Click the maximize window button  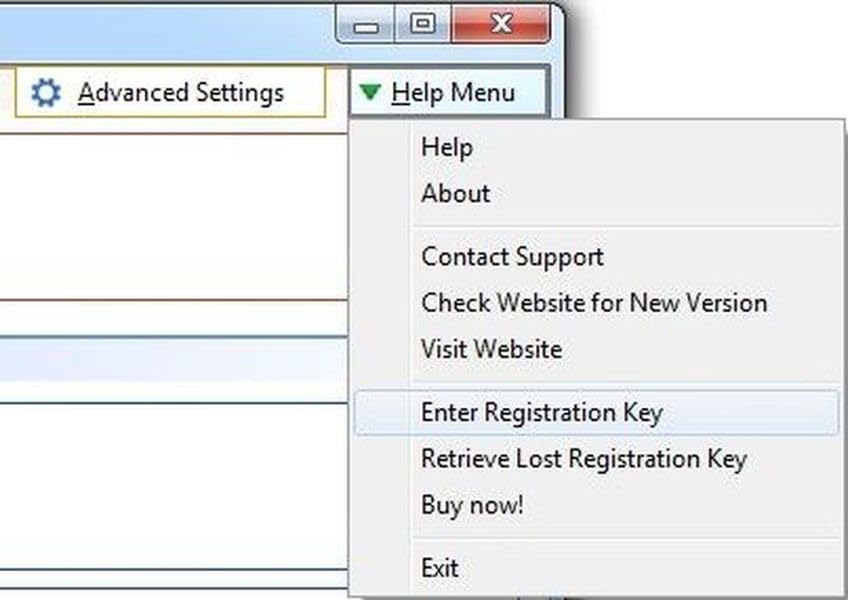(423, 24)
